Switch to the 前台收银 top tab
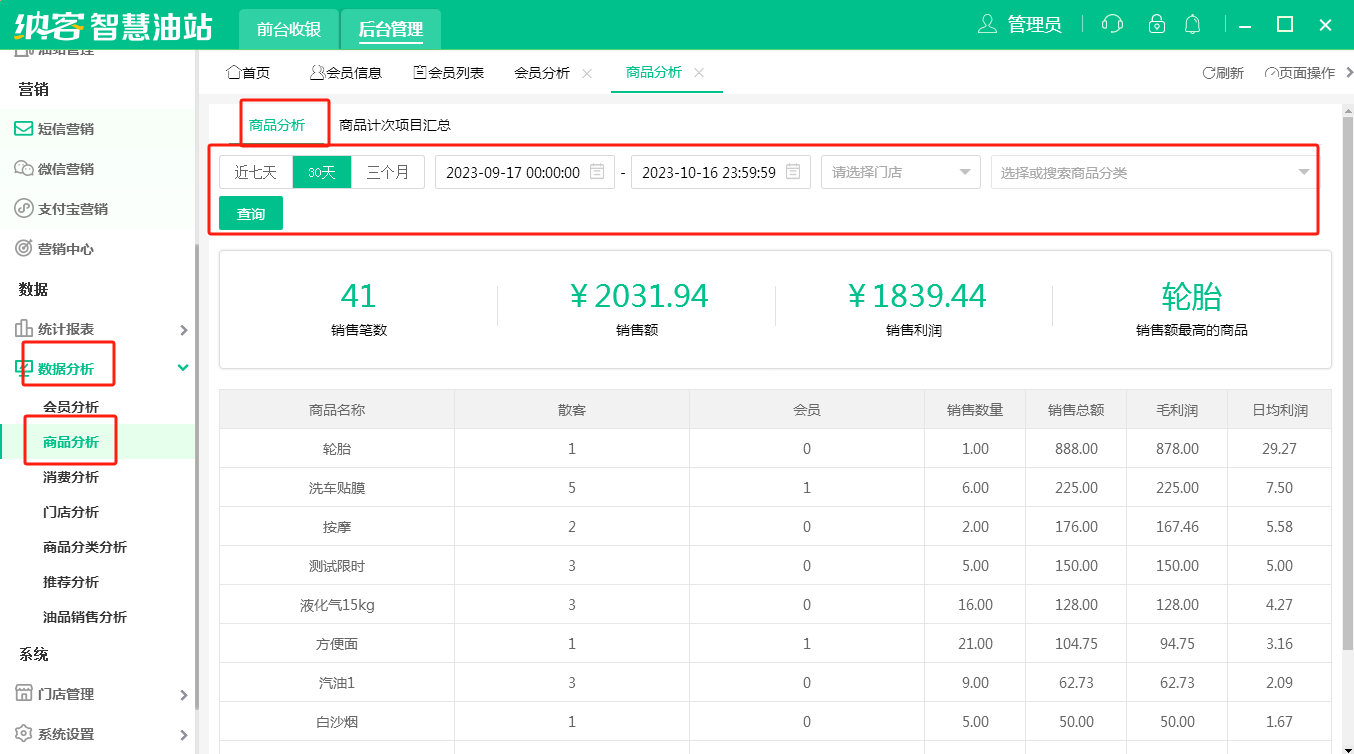 288,29
